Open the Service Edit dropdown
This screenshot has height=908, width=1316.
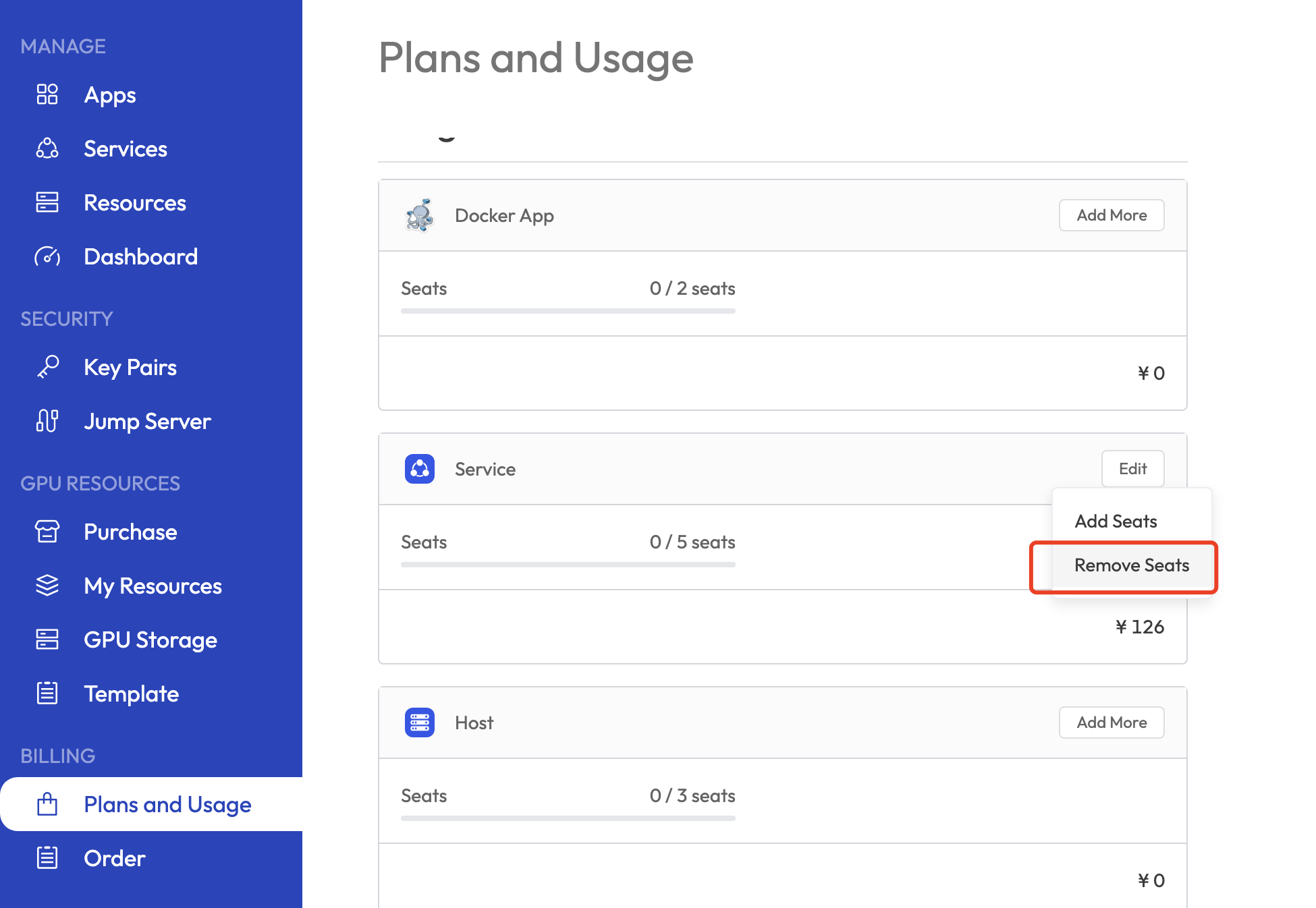tap(1132, 469)
